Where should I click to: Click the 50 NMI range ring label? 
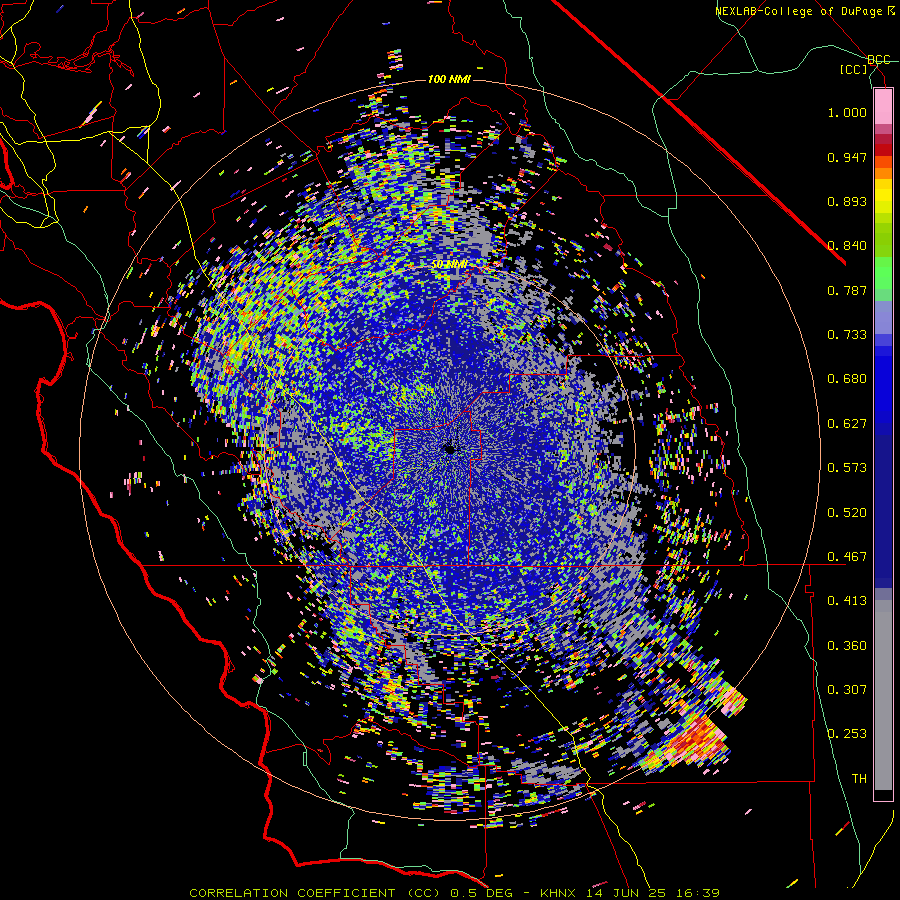coord(449,265)
